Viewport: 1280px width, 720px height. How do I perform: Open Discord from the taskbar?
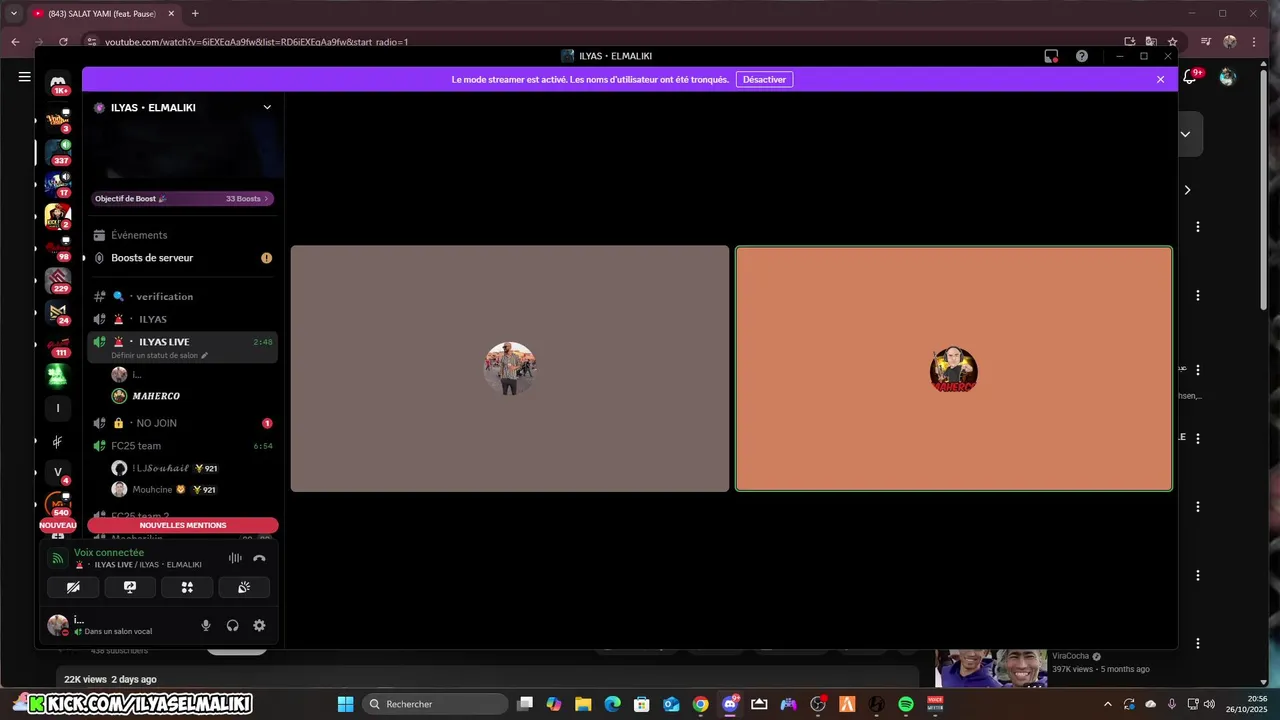tap(730, 704)
